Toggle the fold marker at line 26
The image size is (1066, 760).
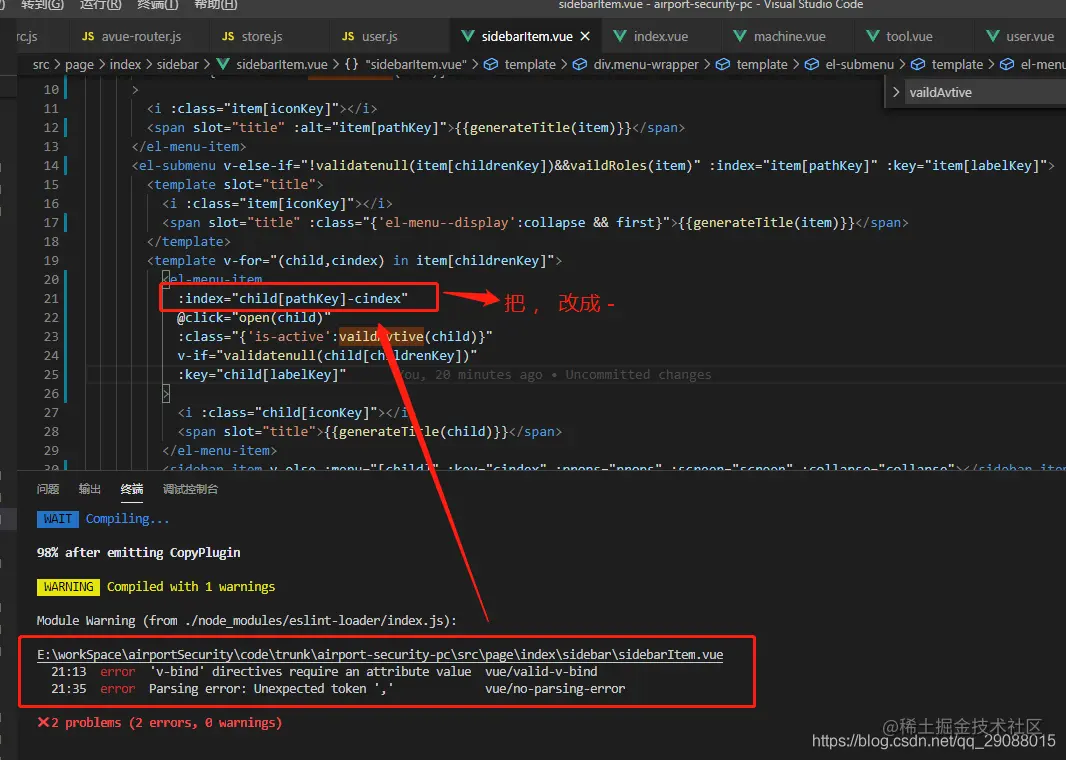click(x=165, y=394)
